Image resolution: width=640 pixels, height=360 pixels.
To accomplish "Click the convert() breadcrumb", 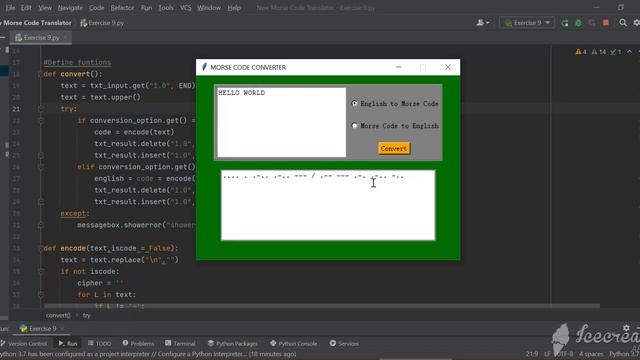I will click(58, 316).
